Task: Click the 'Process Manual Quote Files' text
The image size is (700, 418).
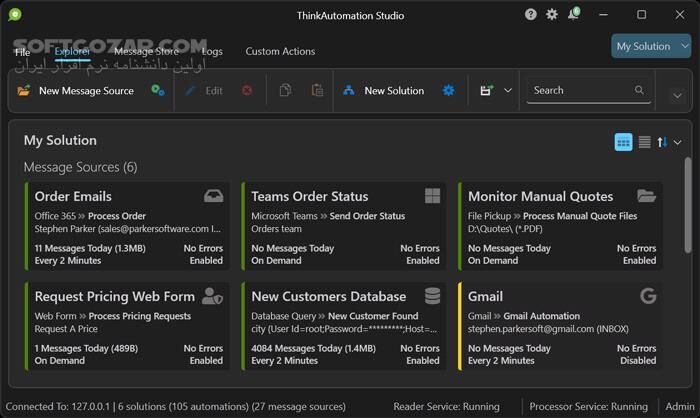Action: [x=580, y=216]
